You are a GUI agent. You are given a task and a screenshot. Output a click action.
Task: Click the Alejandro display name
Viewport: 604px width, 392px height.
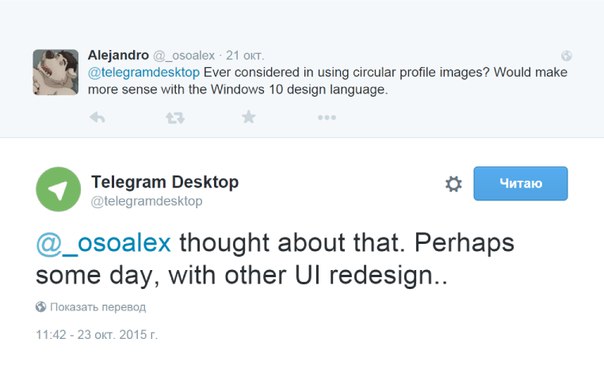(x=118, y=55)
